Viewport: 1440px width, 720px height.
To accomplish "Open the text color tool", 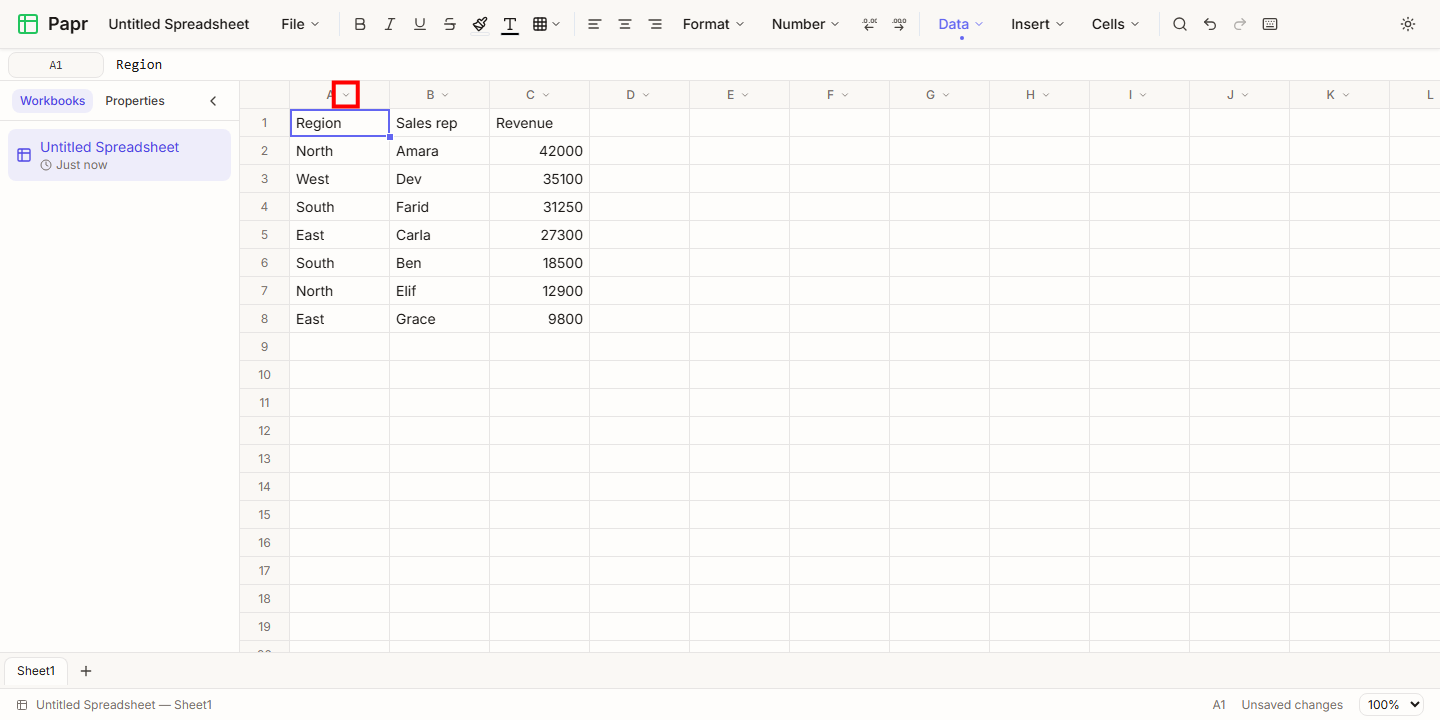I will pyautogui.click(x=510, y=24).
